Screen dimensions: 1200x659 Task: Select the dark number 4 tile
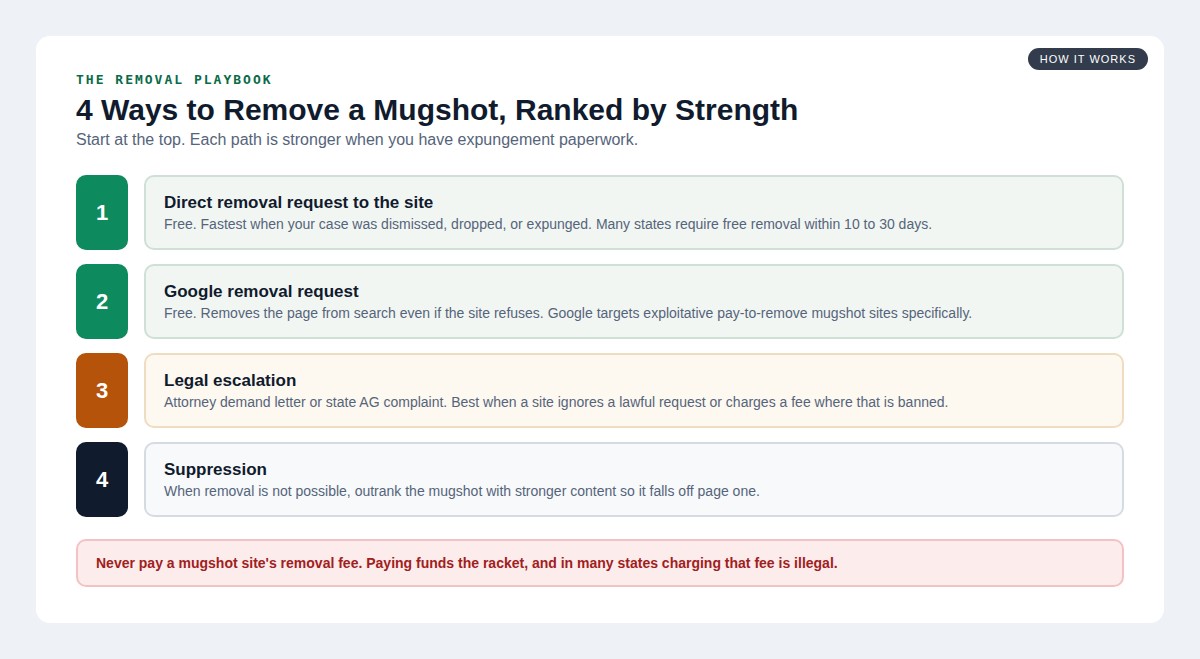pos(102,479)
